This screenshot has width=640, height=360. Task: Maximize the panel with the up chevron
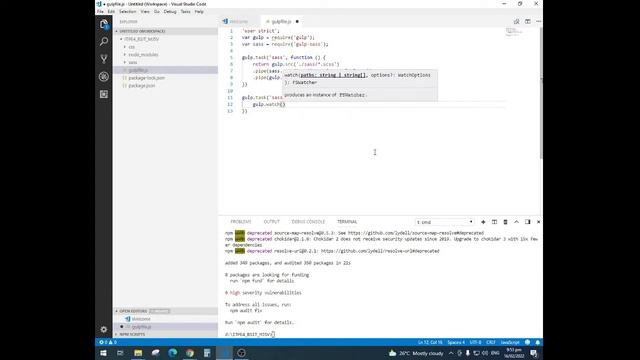(x=516, y=222)
